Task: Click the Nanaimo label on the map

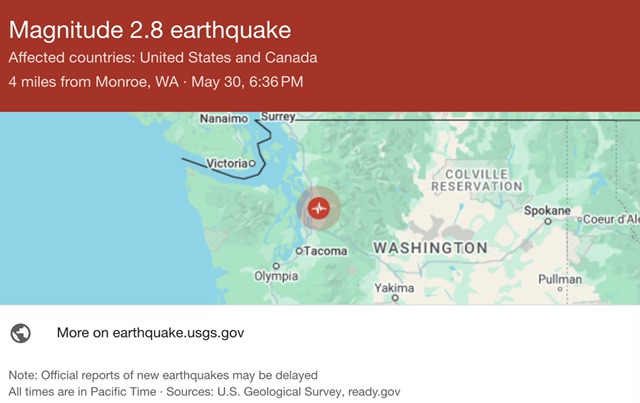Action: 223,119
